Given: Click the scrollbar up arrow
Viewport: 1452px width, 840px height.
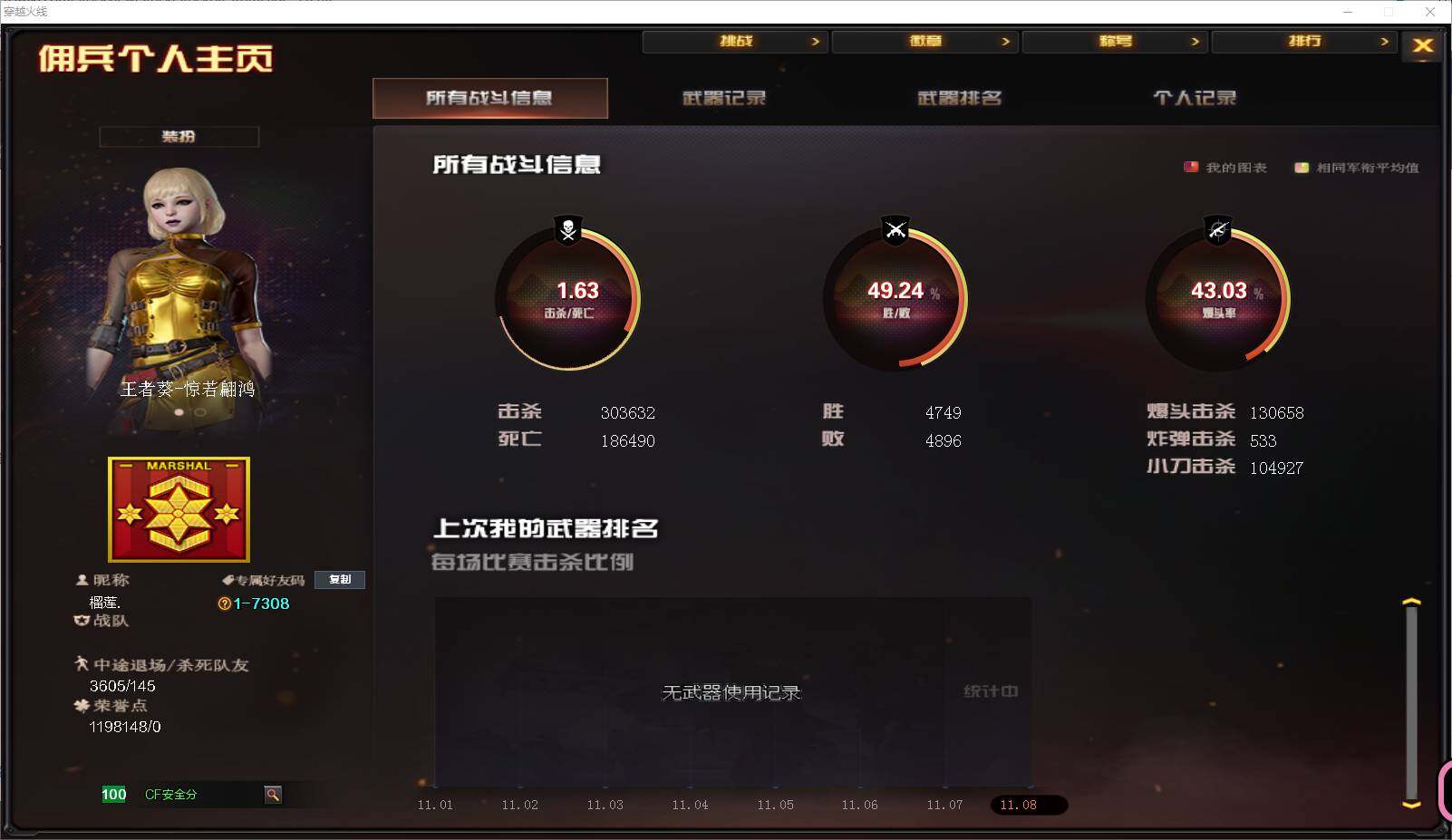Looking at the screenshot, I should pos(1411,602).
